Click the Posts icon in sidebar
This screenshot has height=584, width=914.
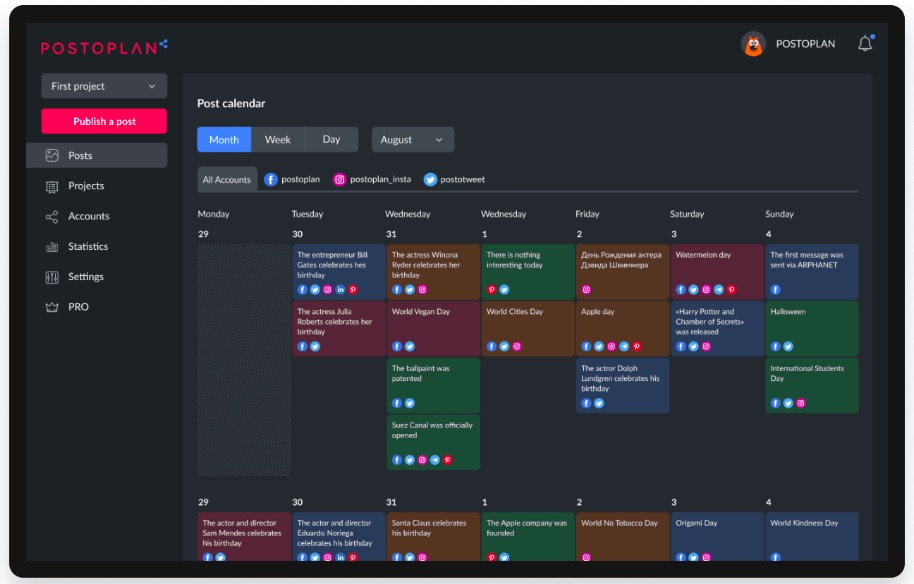52,156
